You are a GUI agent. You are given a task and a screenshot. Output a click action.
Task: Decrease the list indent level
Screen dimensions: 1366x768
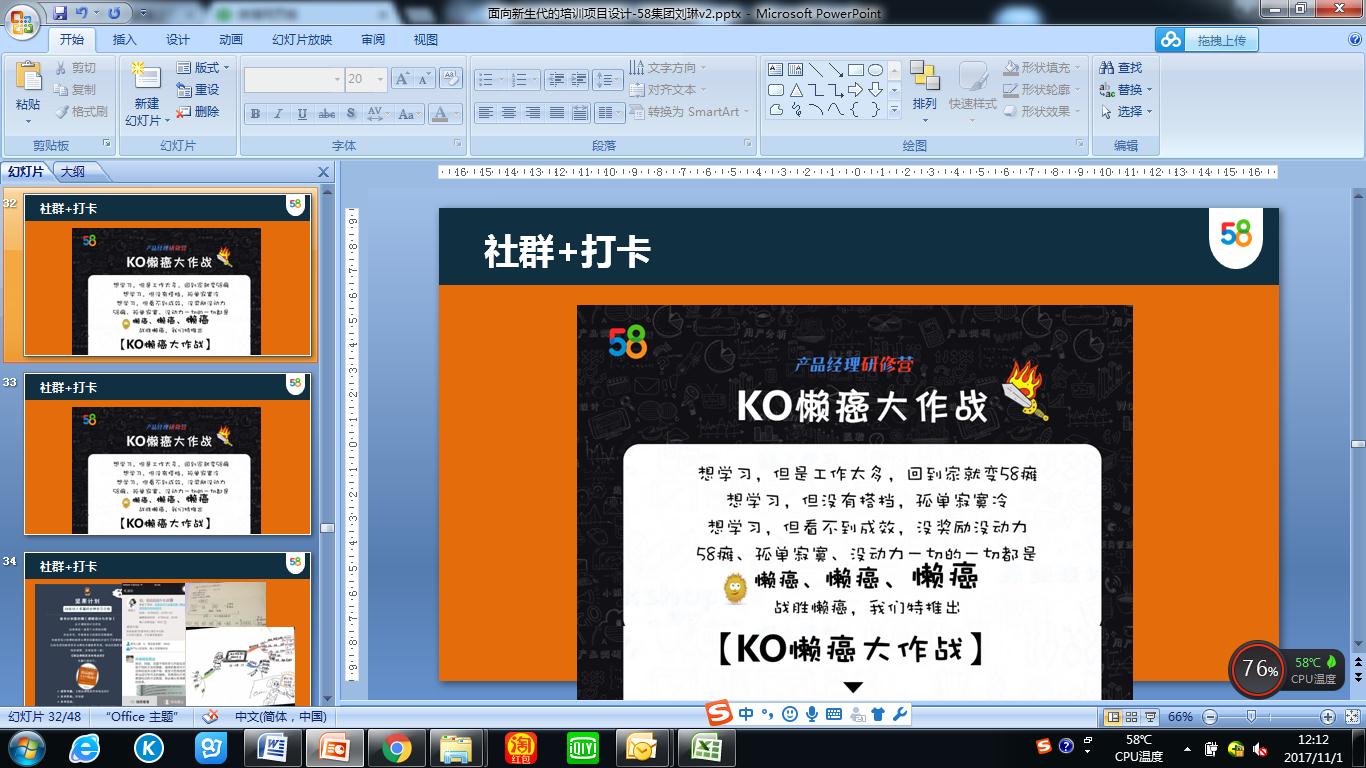tap(556, 79)
